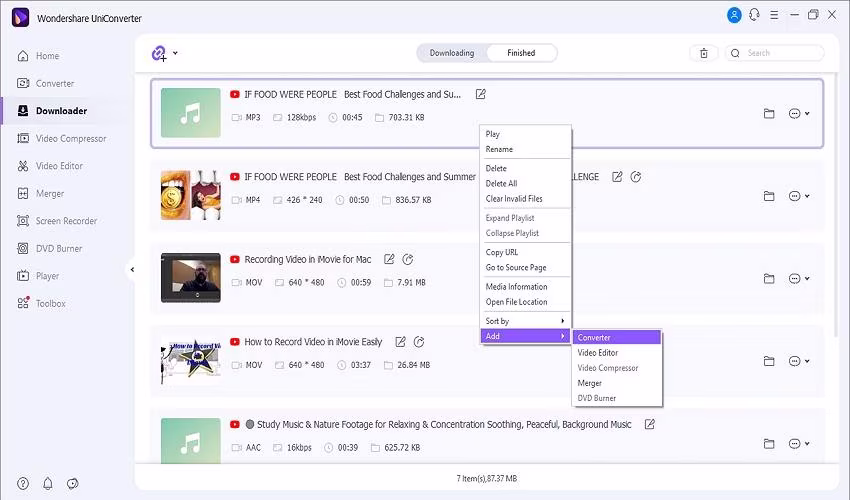The height and width of the screenshot is (500, 850).
Task: Open the hamburger menu icon
Action: click(774, 15)
